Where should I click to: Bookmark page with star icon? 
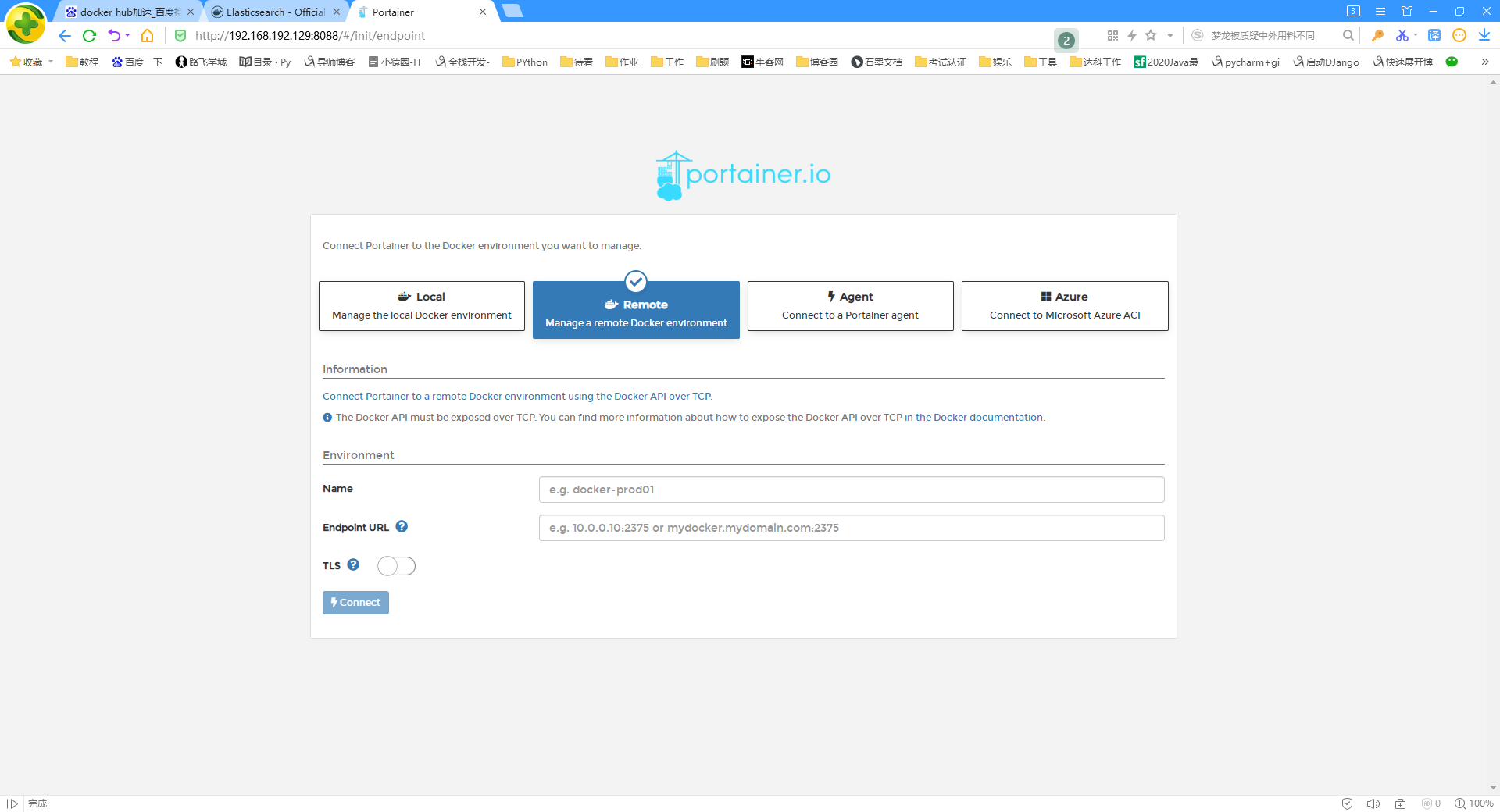(x=1151, y=35)
